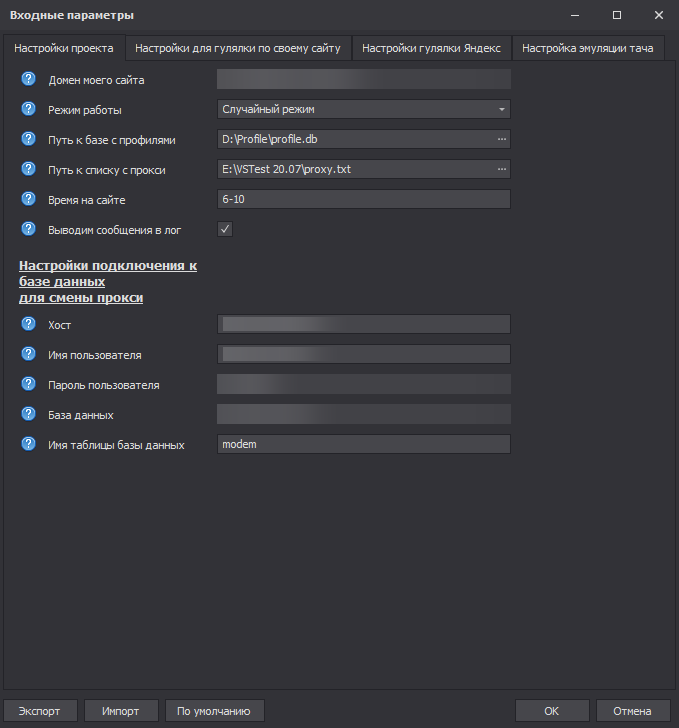679x728 pixels.
Task: Select 'Настройки для гулялки по своему сайту' tab
Action: point(238,47)
